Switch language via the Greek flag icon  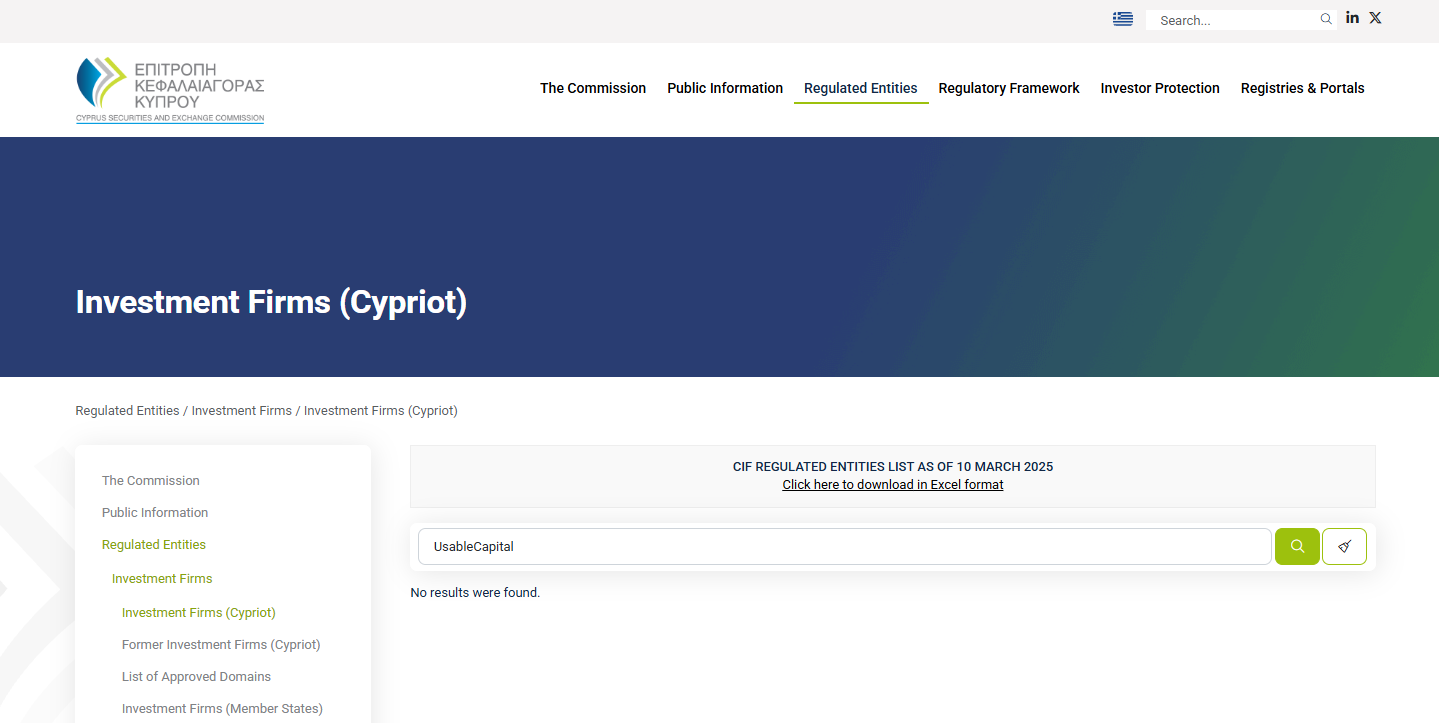click(1122, 18)
